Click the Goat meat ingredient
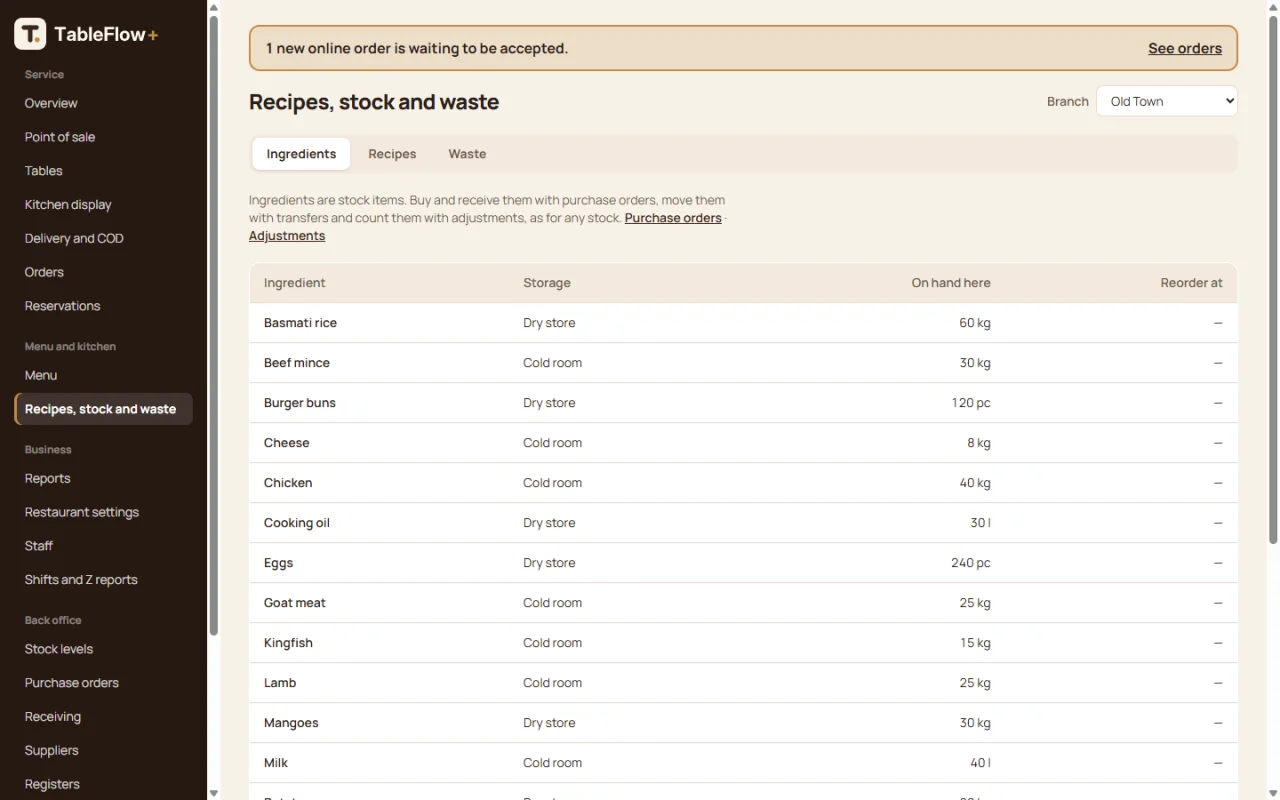The image size is (1280, 800). (295, 603)
